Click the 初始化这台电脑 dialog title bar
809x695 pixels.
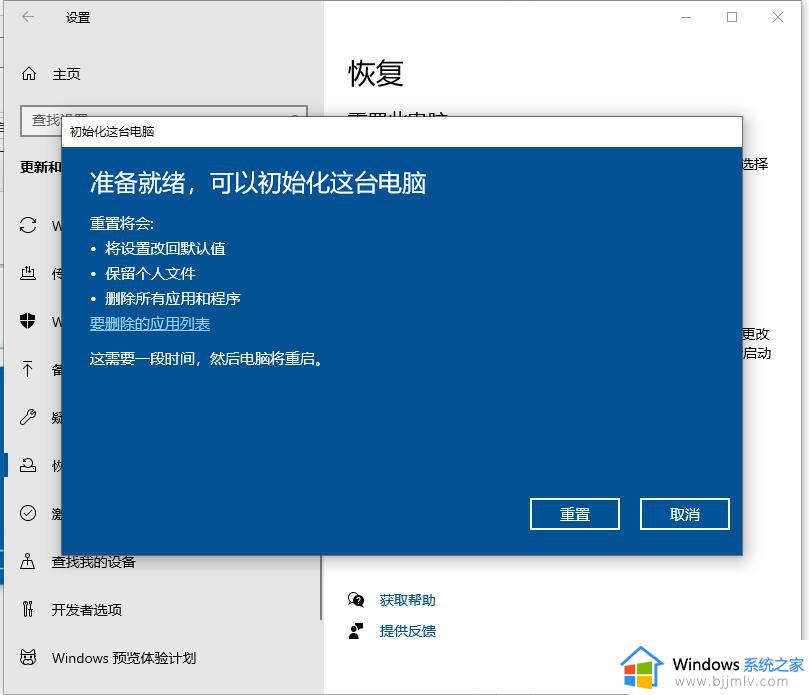tap(401, 132)
